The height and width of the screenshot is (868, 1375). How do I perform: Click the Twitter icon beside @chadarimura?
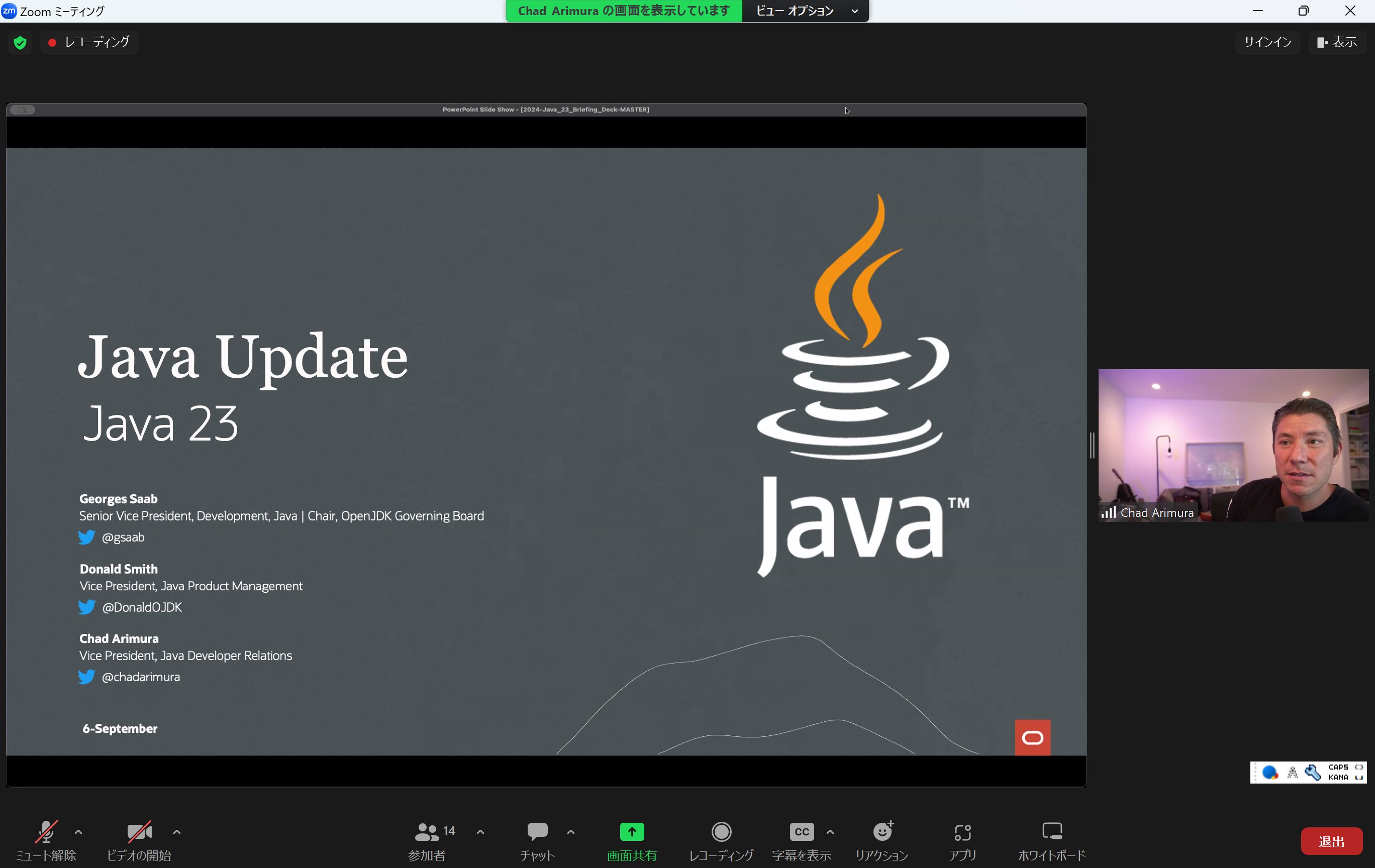(87, 677)
